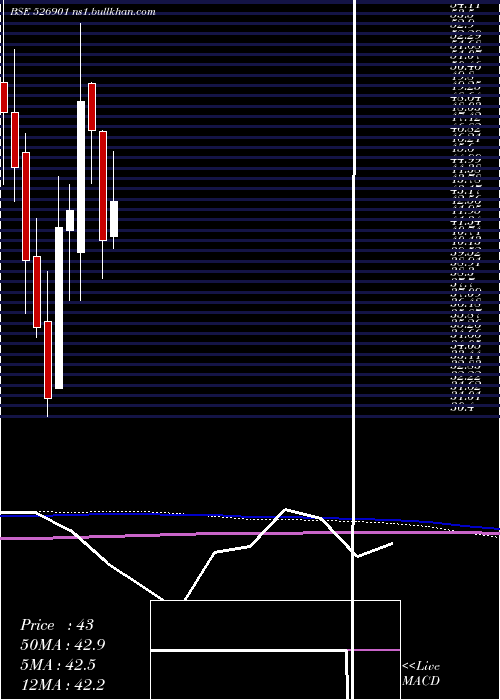The height and width of the screenshot is (700, 500).
Task: Click the '<<Live MACD' label
Action: coord(421,673)
